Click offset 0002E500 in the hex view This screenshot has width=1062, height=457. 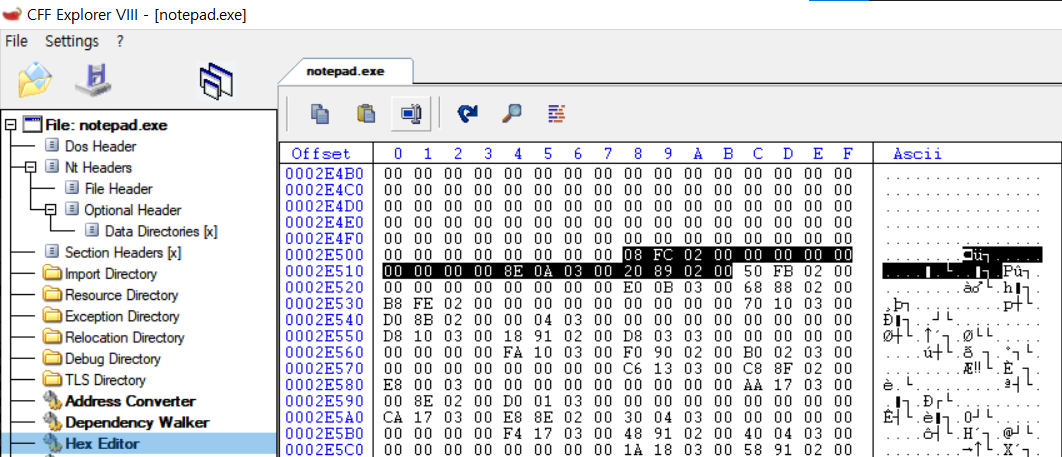point(324,255)
